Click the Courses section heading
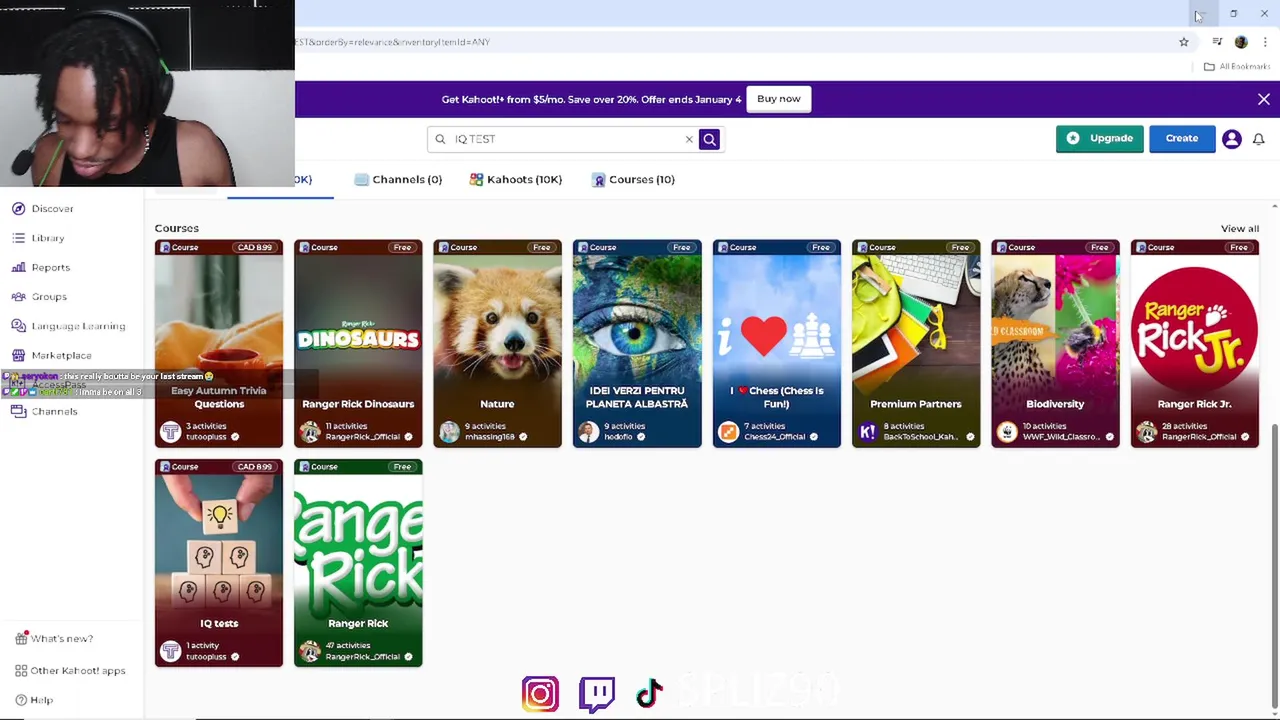1280x720 pixels. (177, 228)
